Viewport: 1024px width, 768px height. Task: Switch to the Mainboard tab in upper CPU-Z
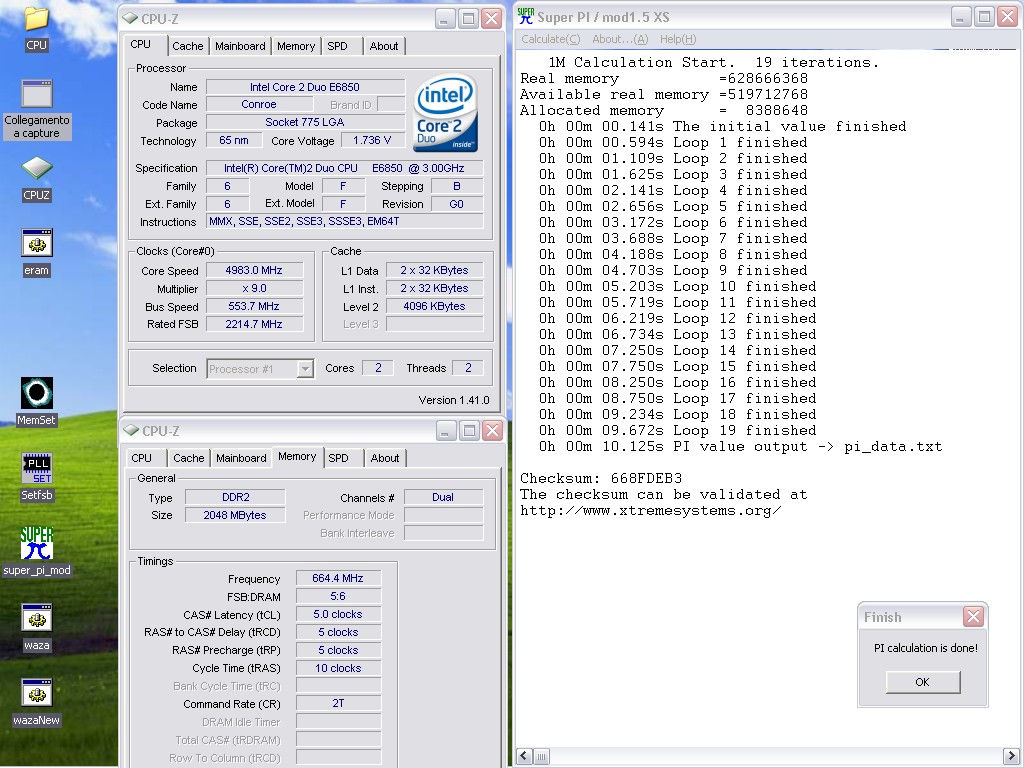click(x=240, y=46)
